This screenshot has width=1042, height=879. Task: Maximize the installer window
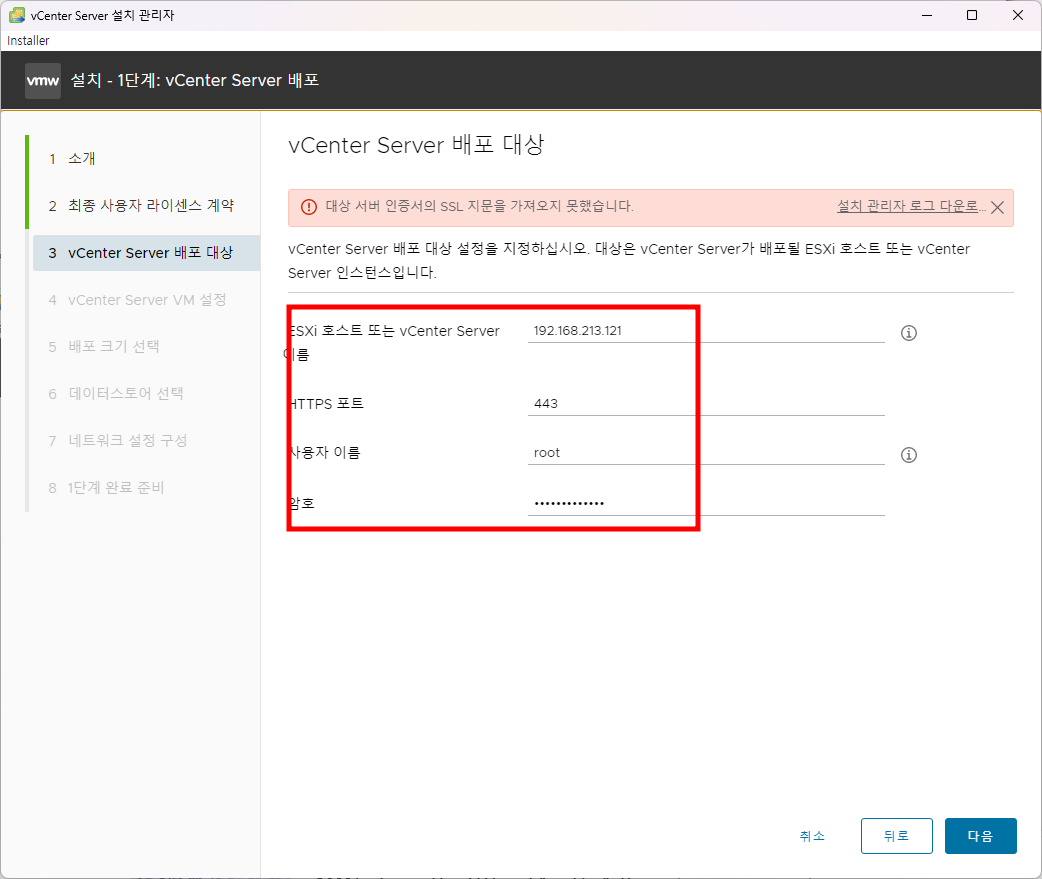972,15
